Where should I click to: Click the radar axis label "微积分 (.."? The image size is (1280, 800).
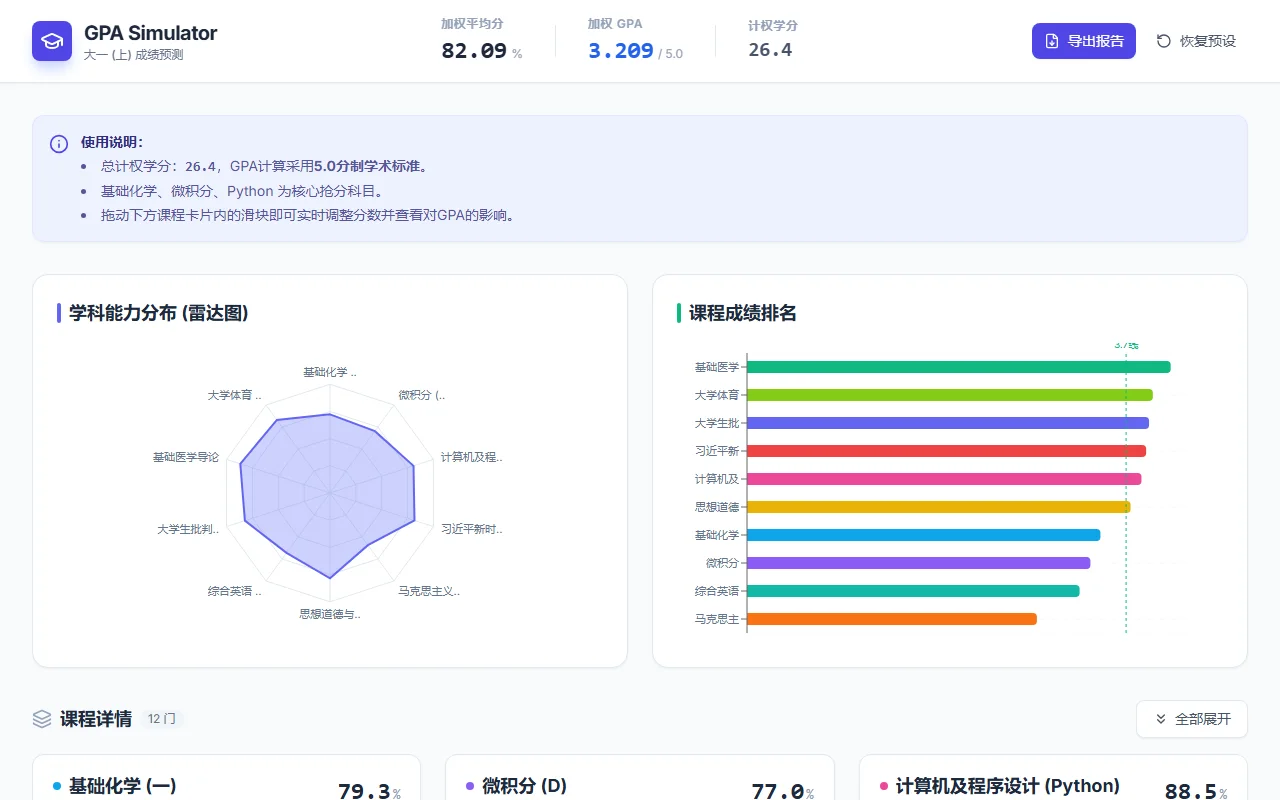point(422,395)
